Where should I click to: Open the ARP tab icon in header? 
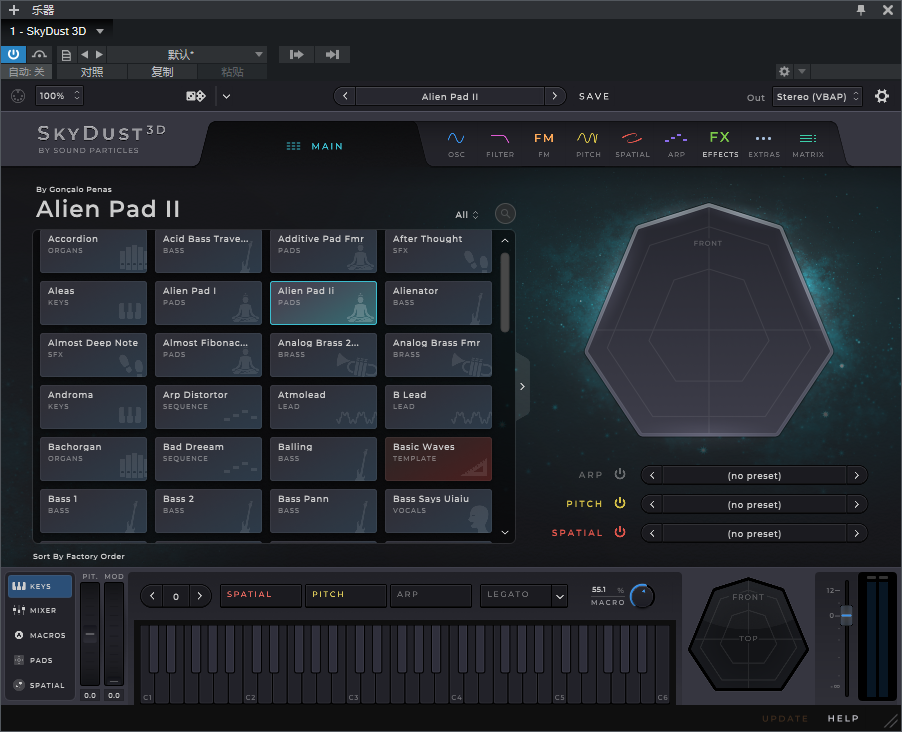click(x=676, y=144)
